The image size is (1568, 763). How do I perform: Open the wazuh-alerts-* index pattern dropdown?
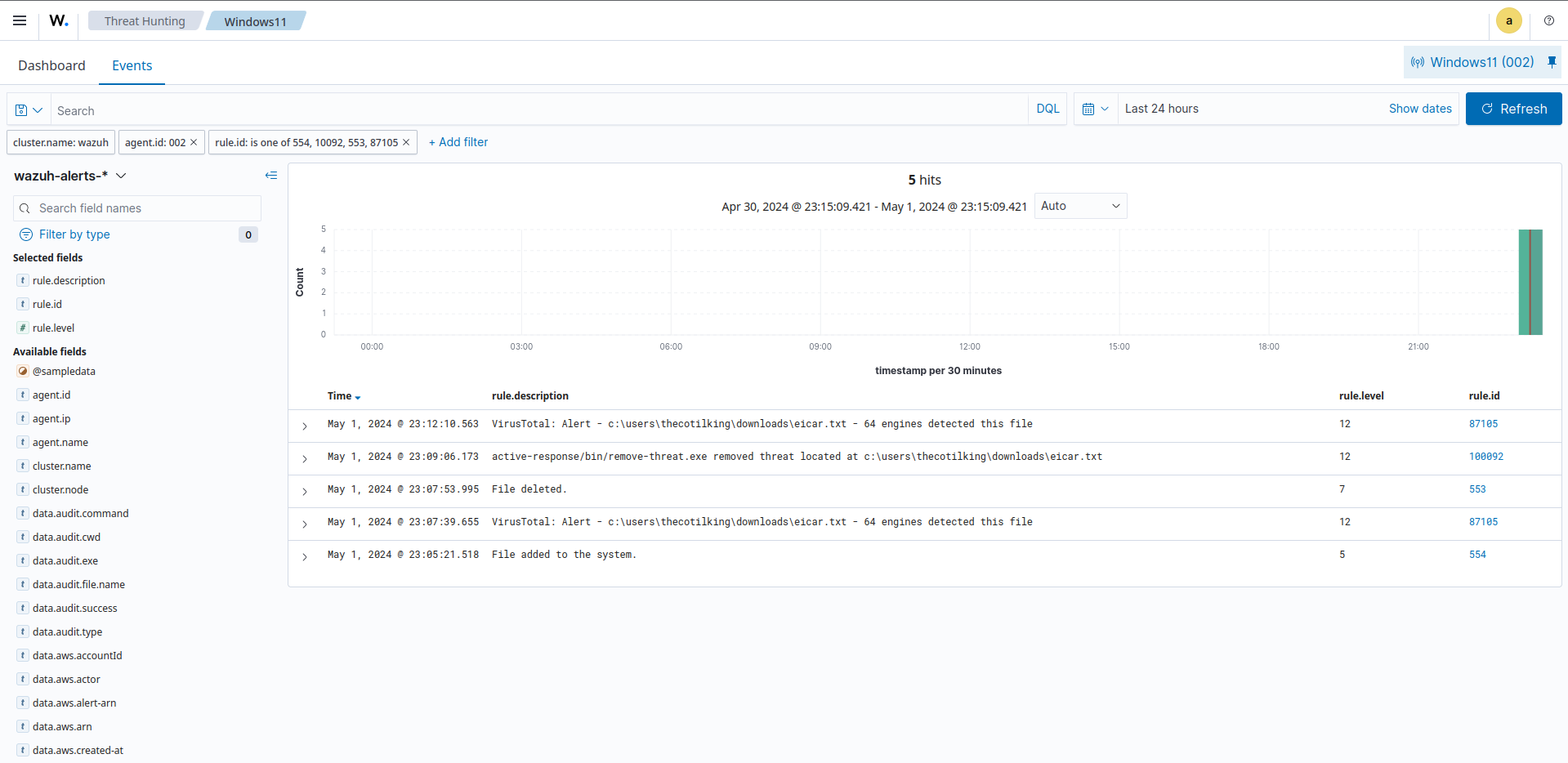(70, 176)
